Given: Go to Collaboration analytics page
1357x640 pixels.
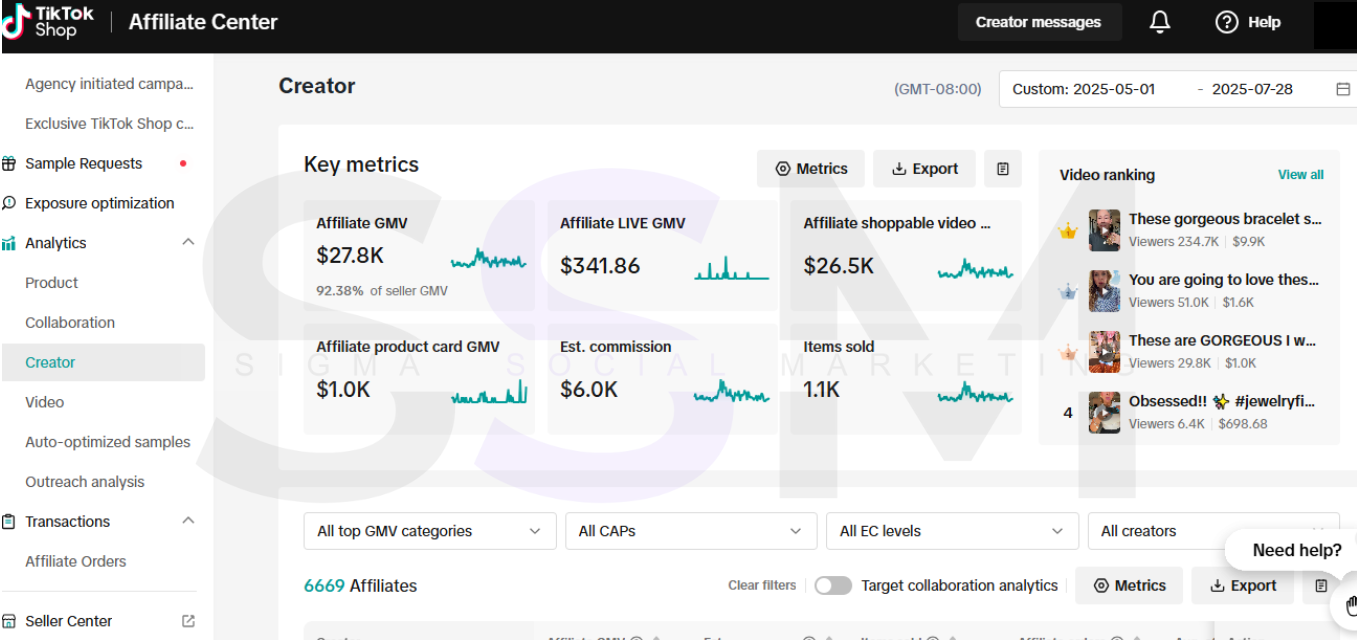Looking at the screenshot, I should (70, 323).
